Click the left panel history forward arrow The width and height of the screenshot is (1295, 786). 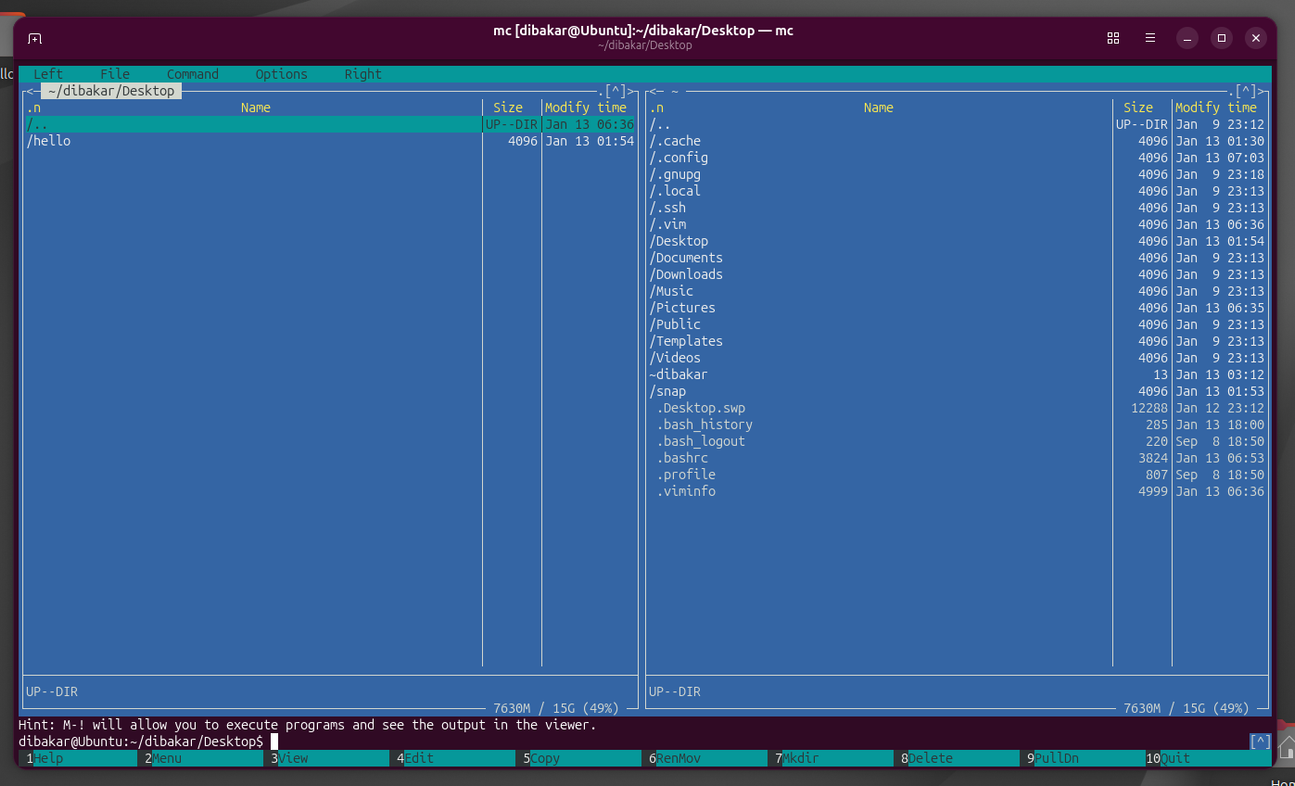pos(631,91)
